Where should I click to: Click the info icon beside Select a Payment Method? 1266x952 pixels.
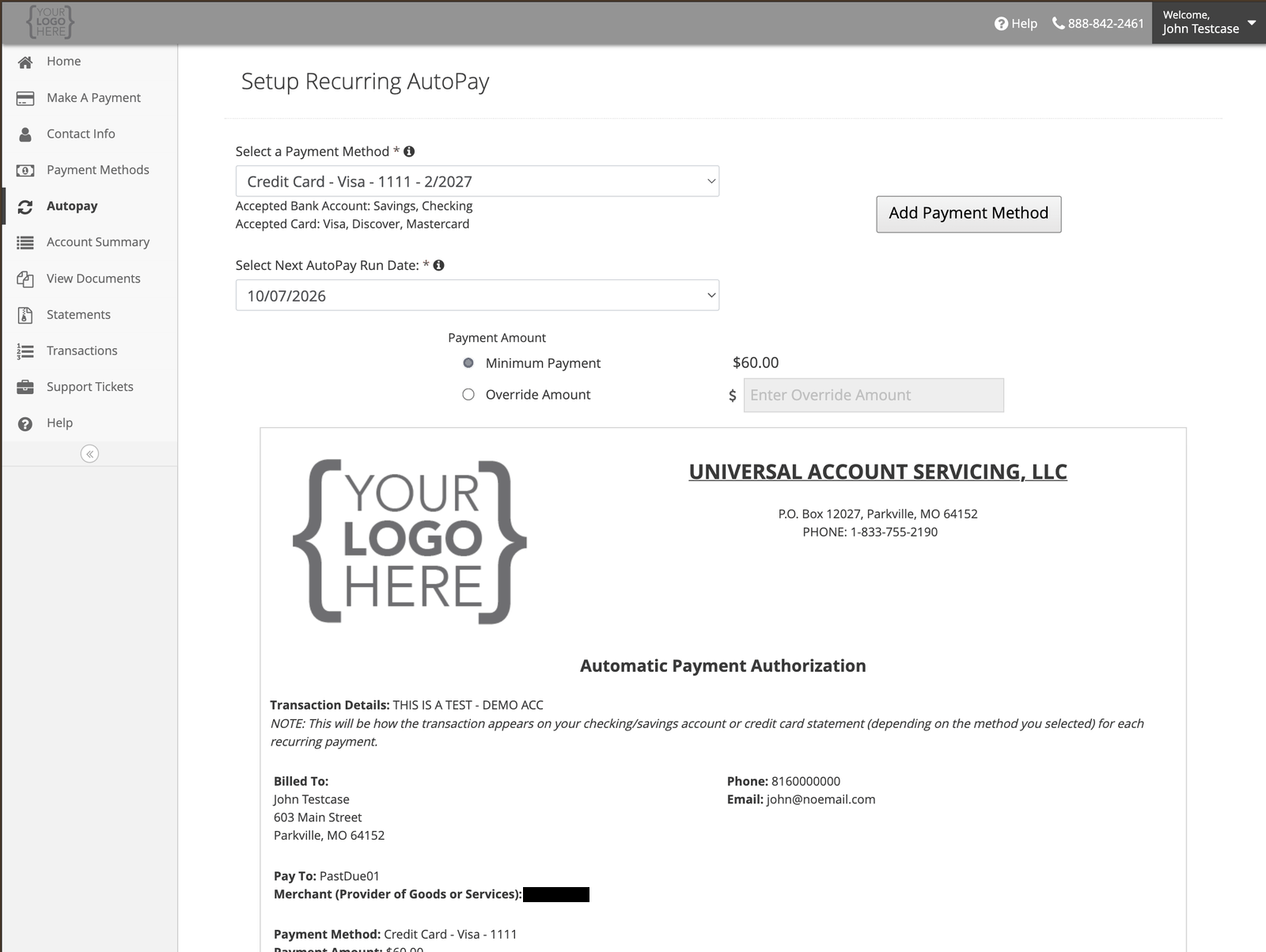(x=409, y=151)
